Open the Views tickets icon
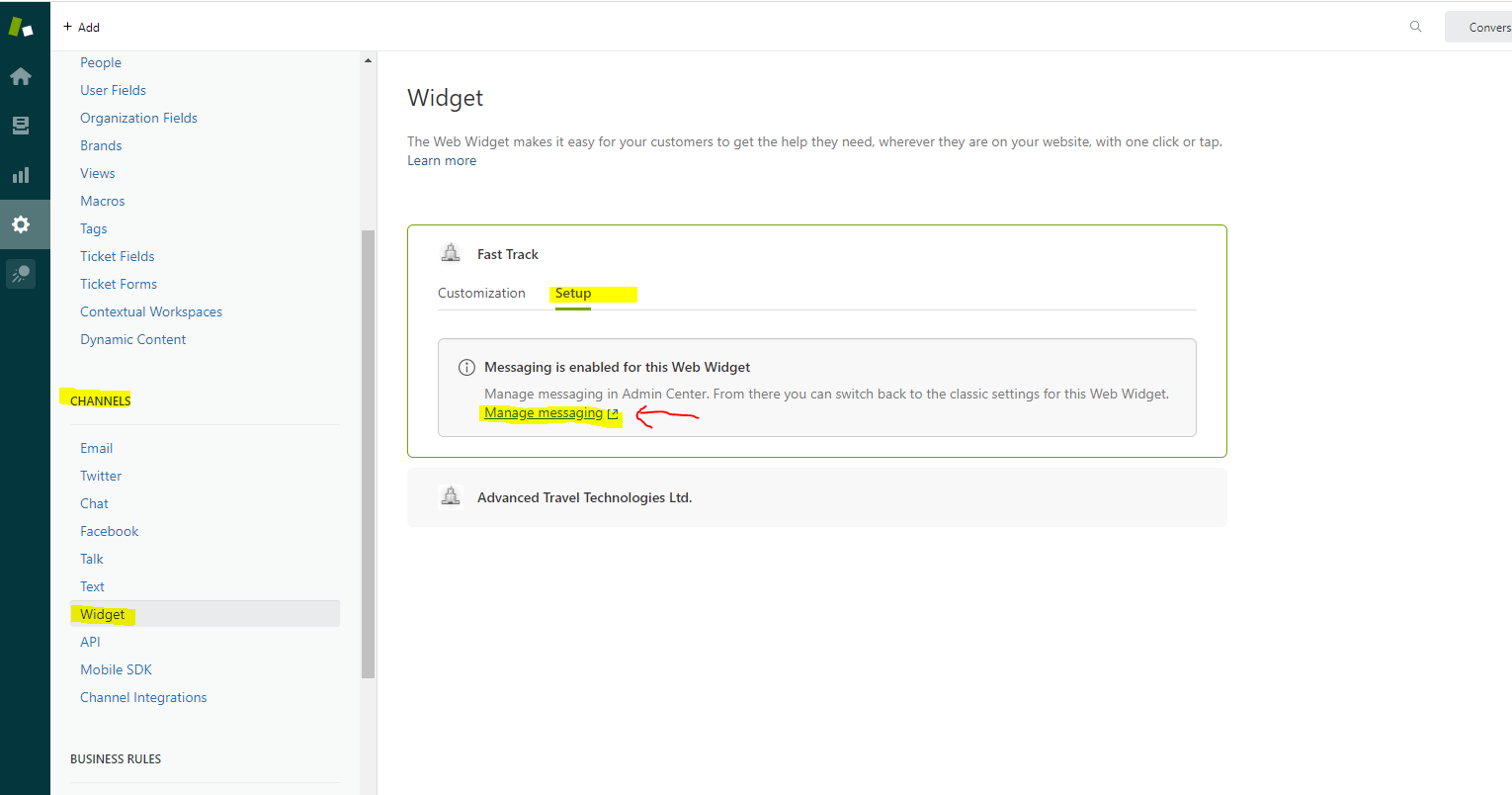The width and height of the screenshot is (1512, 795). (21, 126)
